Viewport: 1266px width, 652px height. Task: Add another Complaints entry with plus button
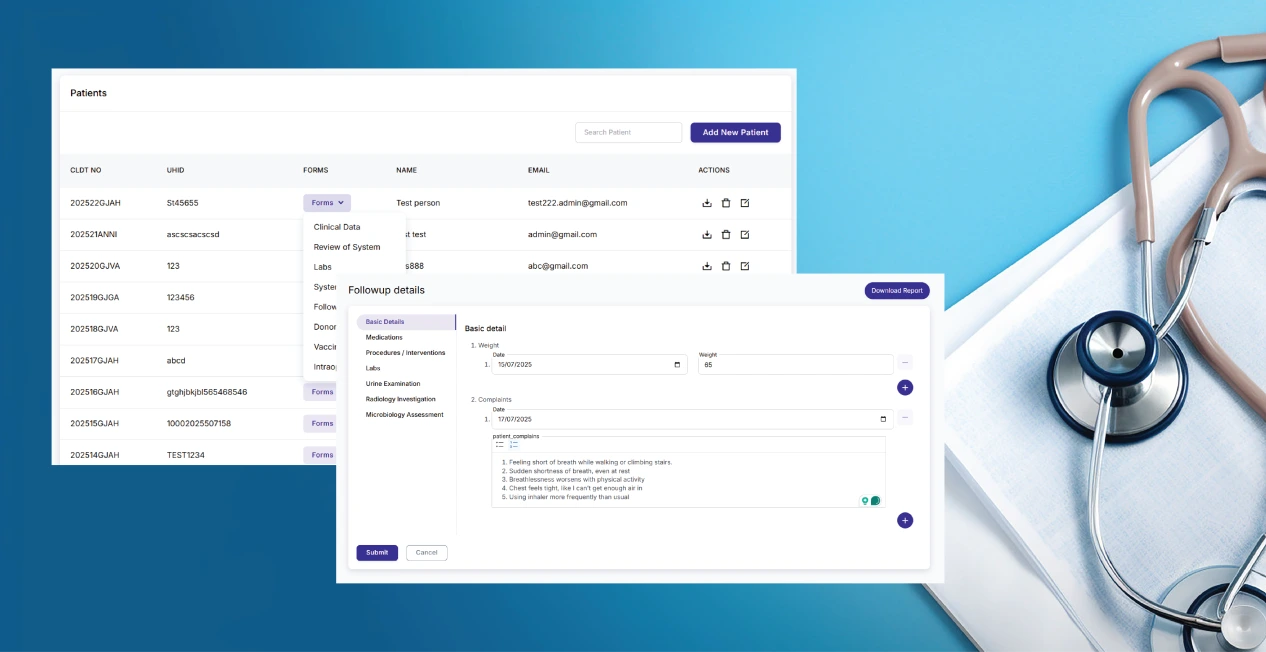[x=904, y=520]
